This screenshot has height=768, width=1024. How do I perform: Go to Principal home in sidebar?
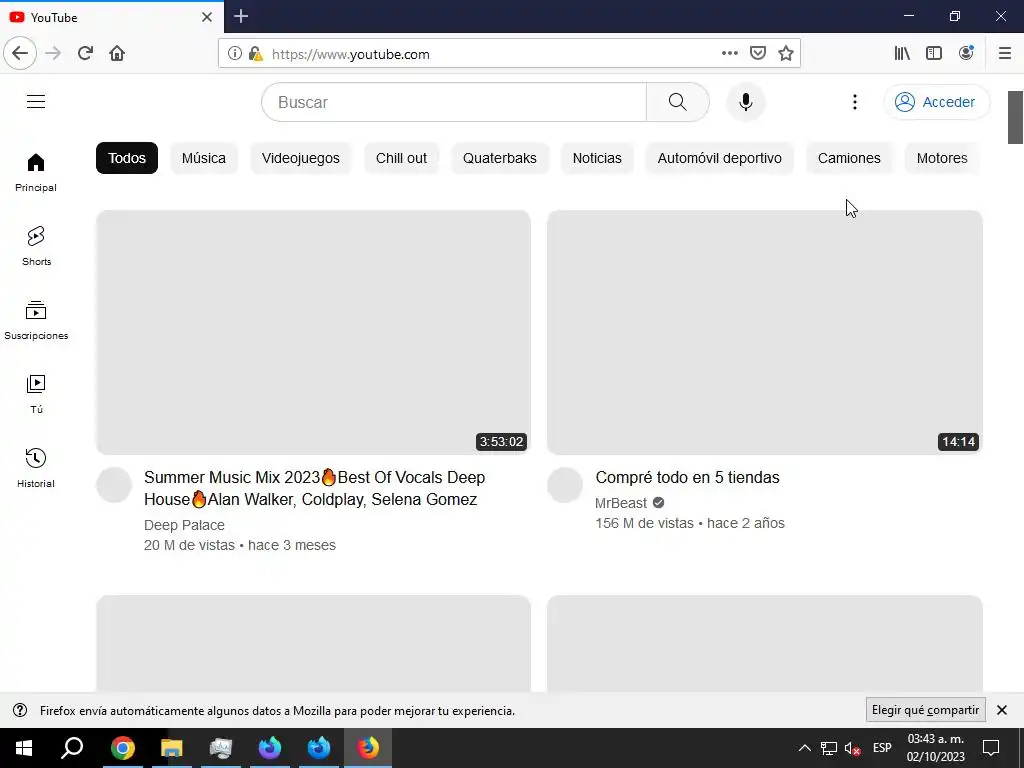36,172
